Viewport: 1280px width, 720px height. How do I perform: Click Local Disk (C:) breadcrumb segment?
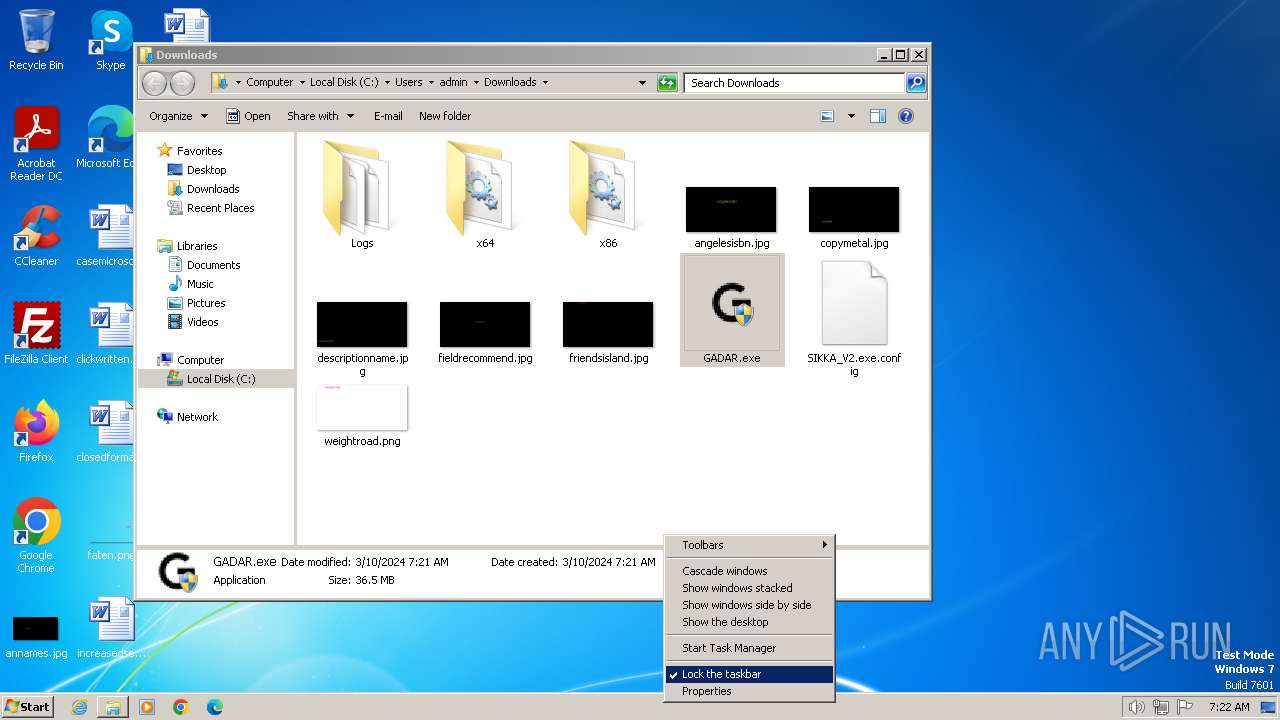pos(344,83)
